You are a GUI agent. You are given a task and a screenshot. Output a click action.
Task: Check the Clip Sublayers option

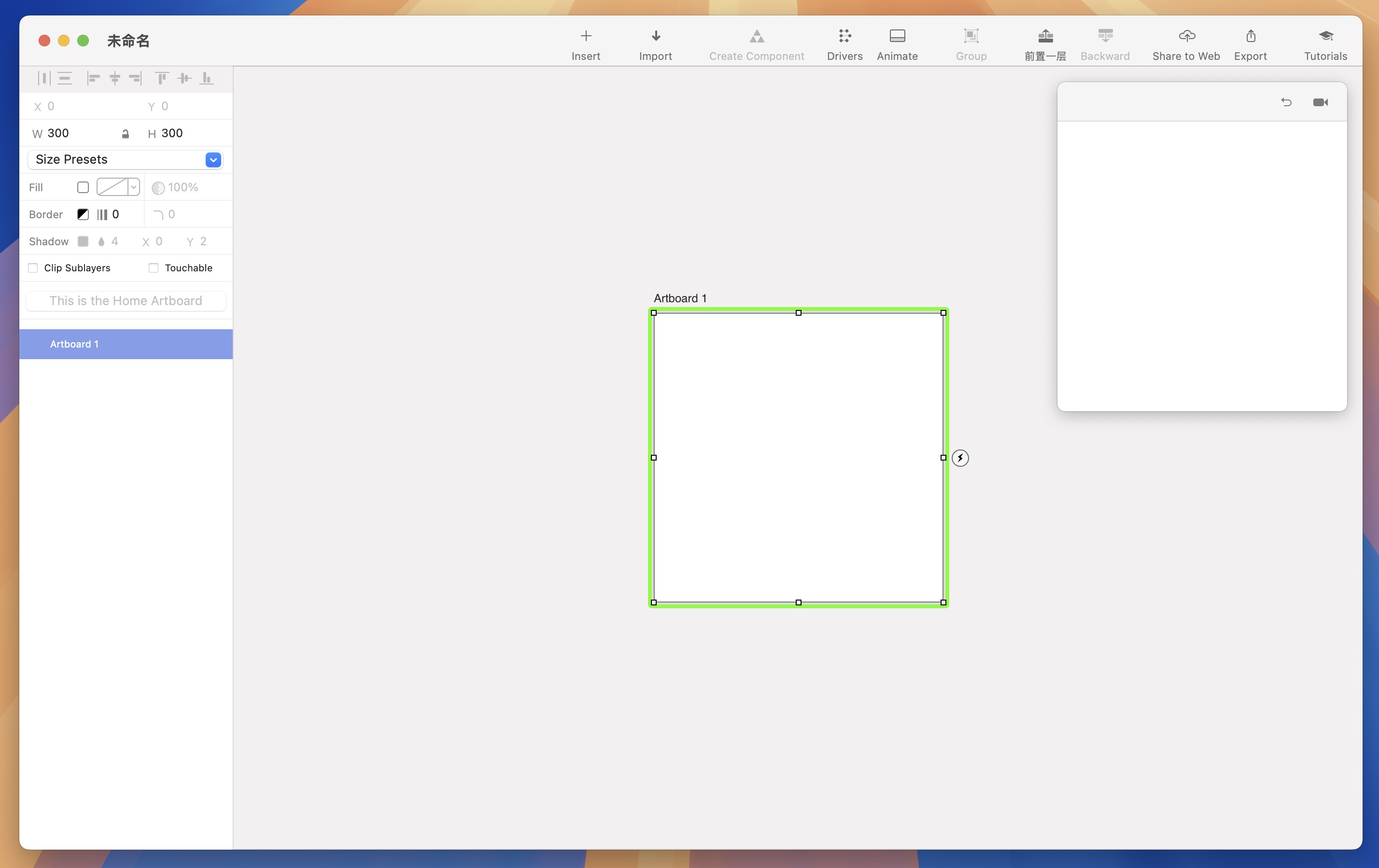[33, 267]
